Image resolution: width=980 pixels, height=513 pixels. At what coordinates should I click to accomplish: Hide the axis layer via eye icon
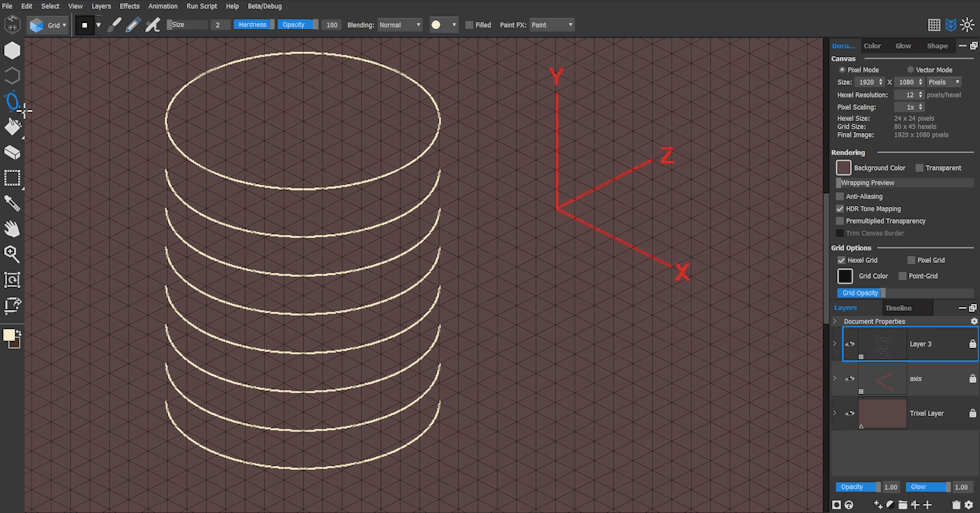pyautogui.click(x=850, y=379)
